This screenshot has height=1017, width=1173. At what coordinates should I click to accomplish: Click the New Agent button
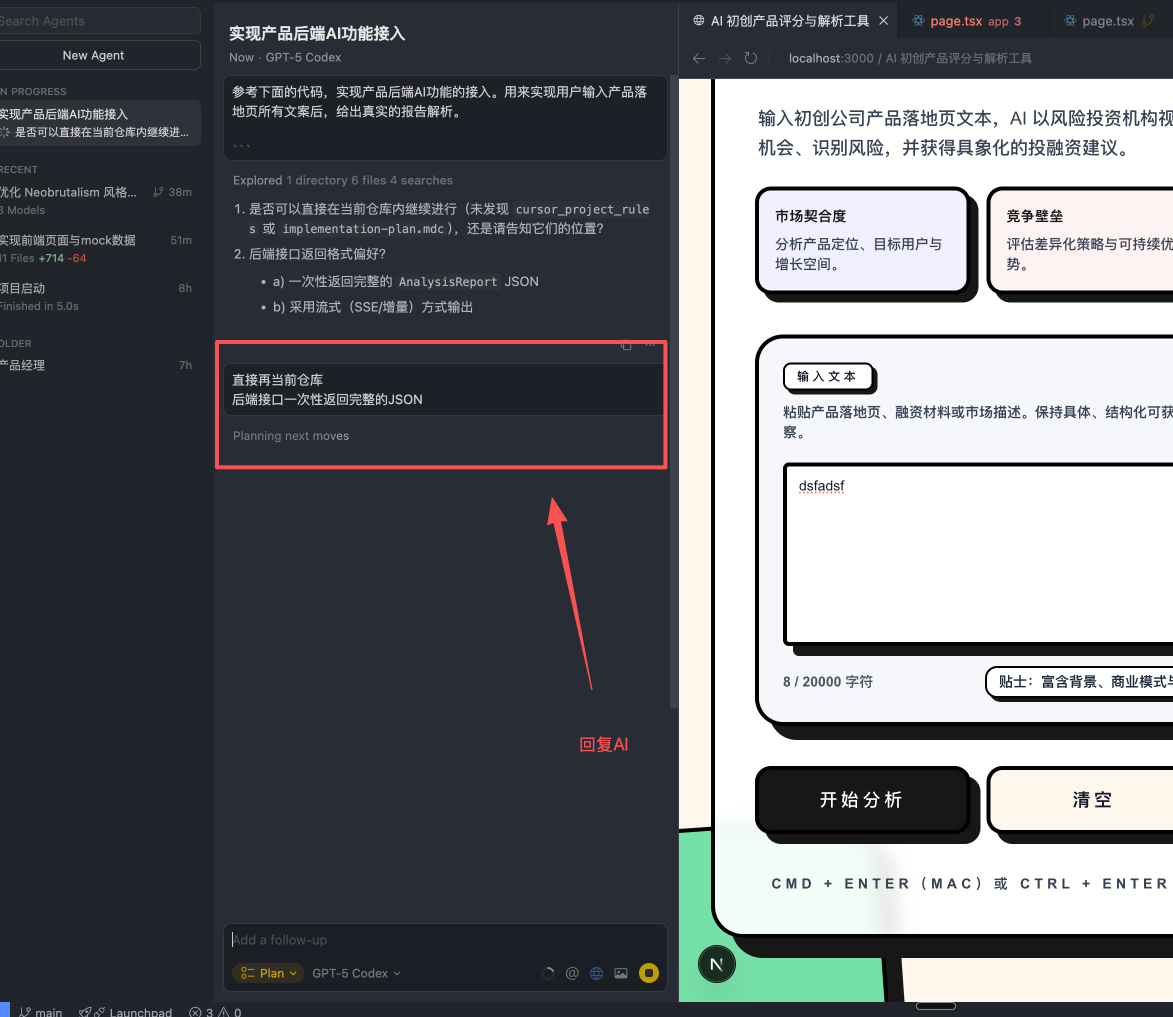pyautogui.click(x=94, y=56)
